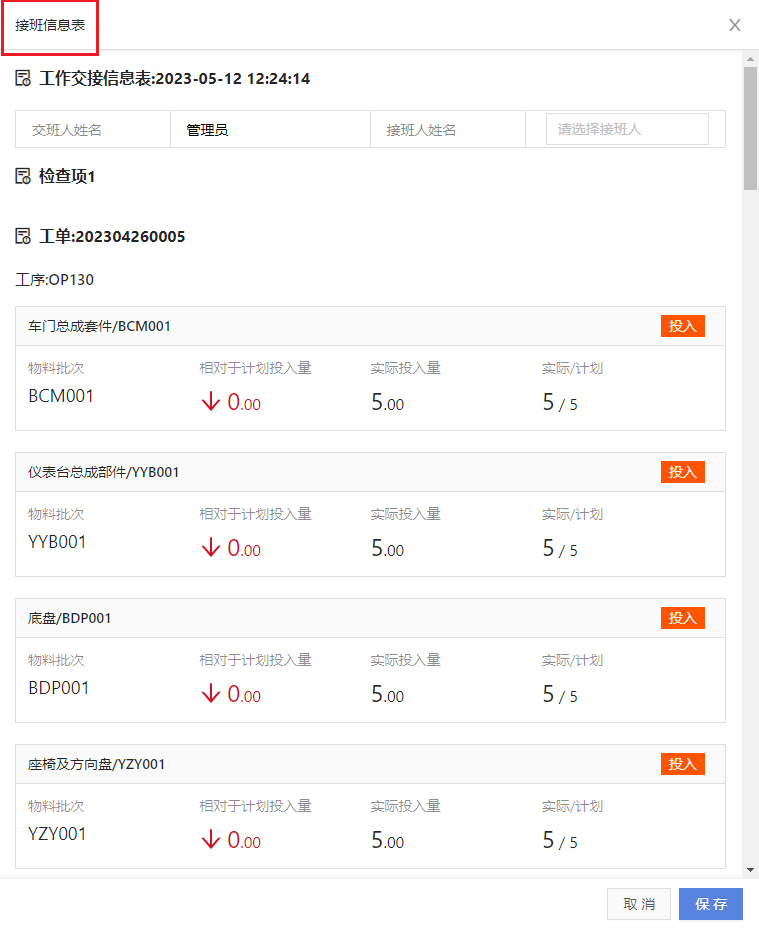Click 投入 for 底盘/BDP001
759x929 pixels.
tap(683, 618)
